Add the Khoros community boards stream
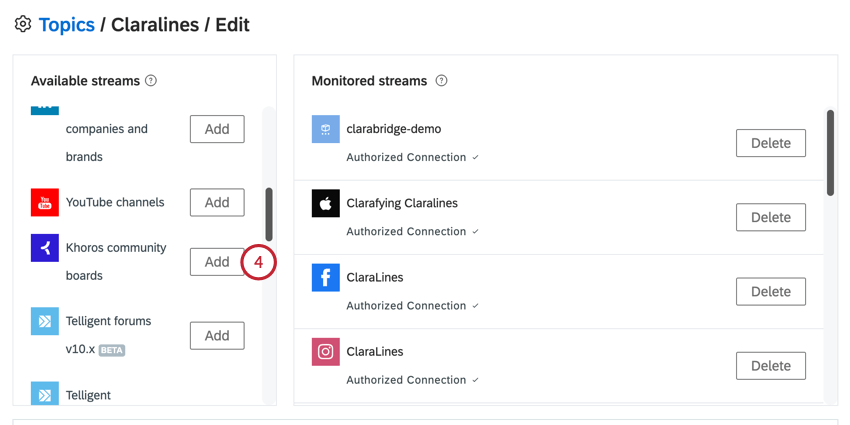This screenshot has height=425, width=850. coord(217,262)
